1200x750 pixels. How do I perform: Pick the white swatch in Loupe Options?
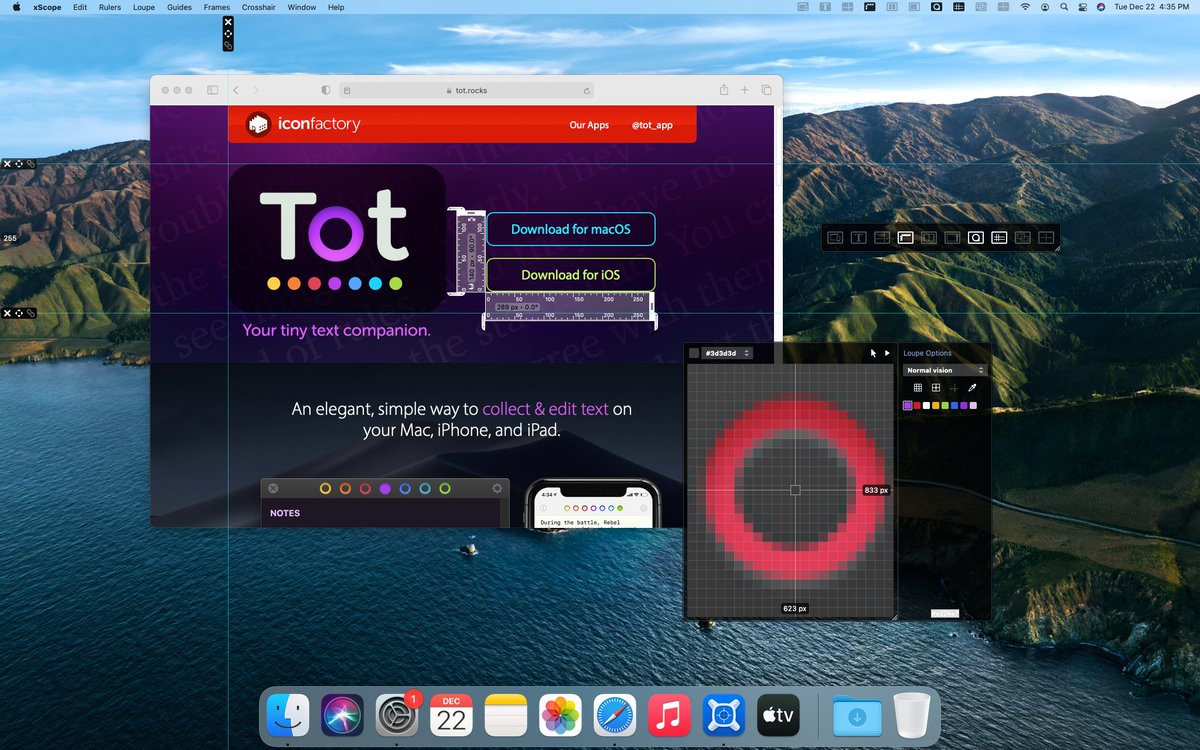pos(926,405)
